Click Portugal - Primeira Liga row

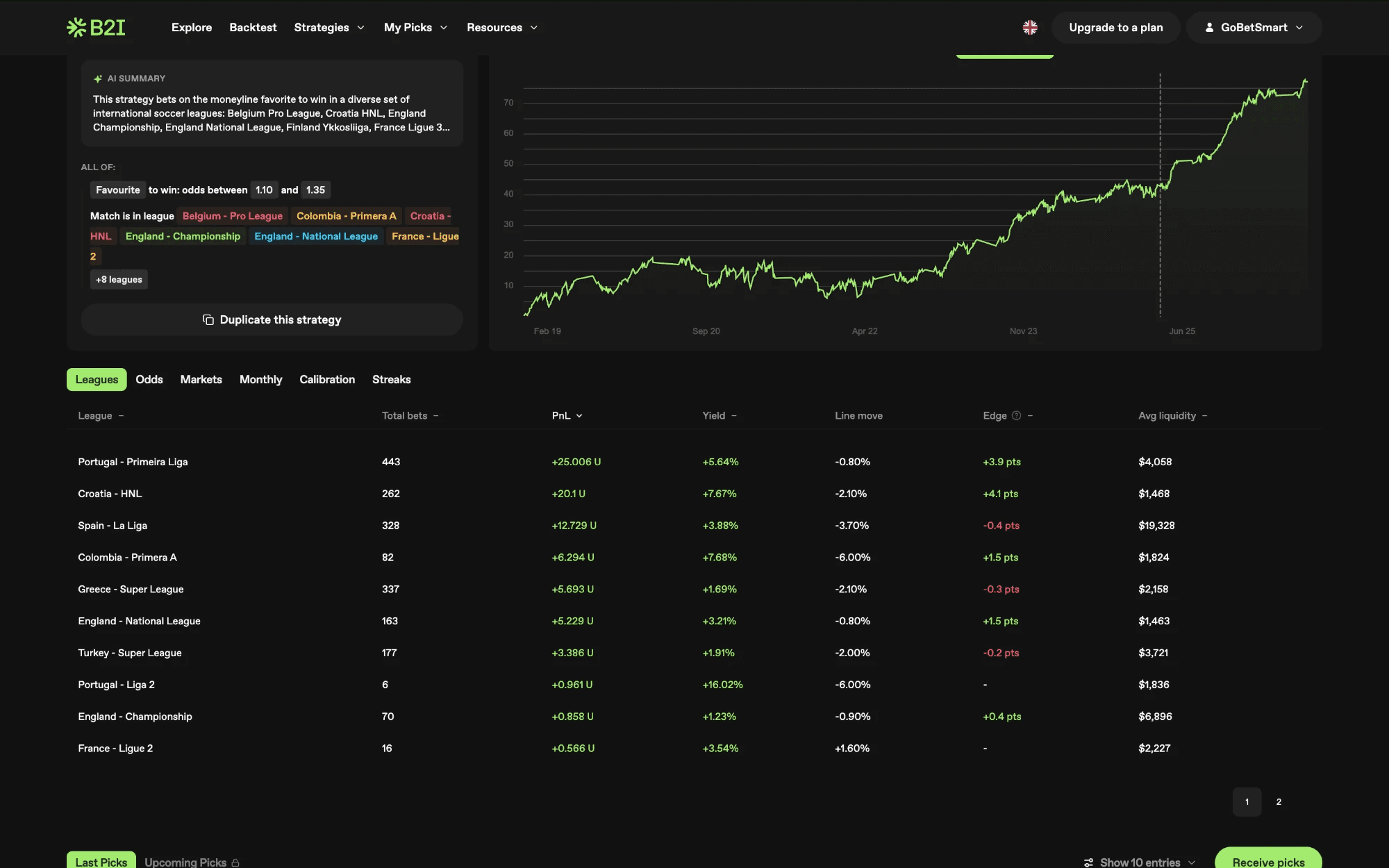(x=694, y=462)
